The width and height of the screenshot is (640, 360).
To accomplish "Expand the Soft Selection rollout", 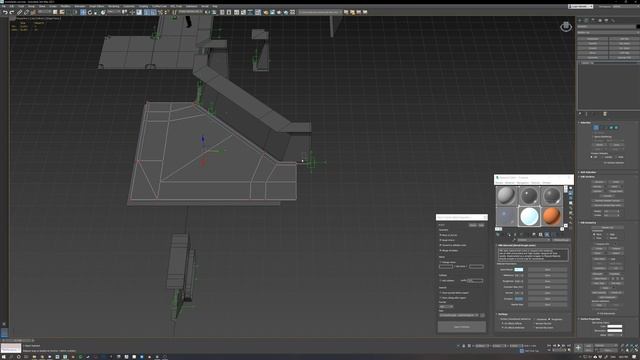I will coord(588,172).
